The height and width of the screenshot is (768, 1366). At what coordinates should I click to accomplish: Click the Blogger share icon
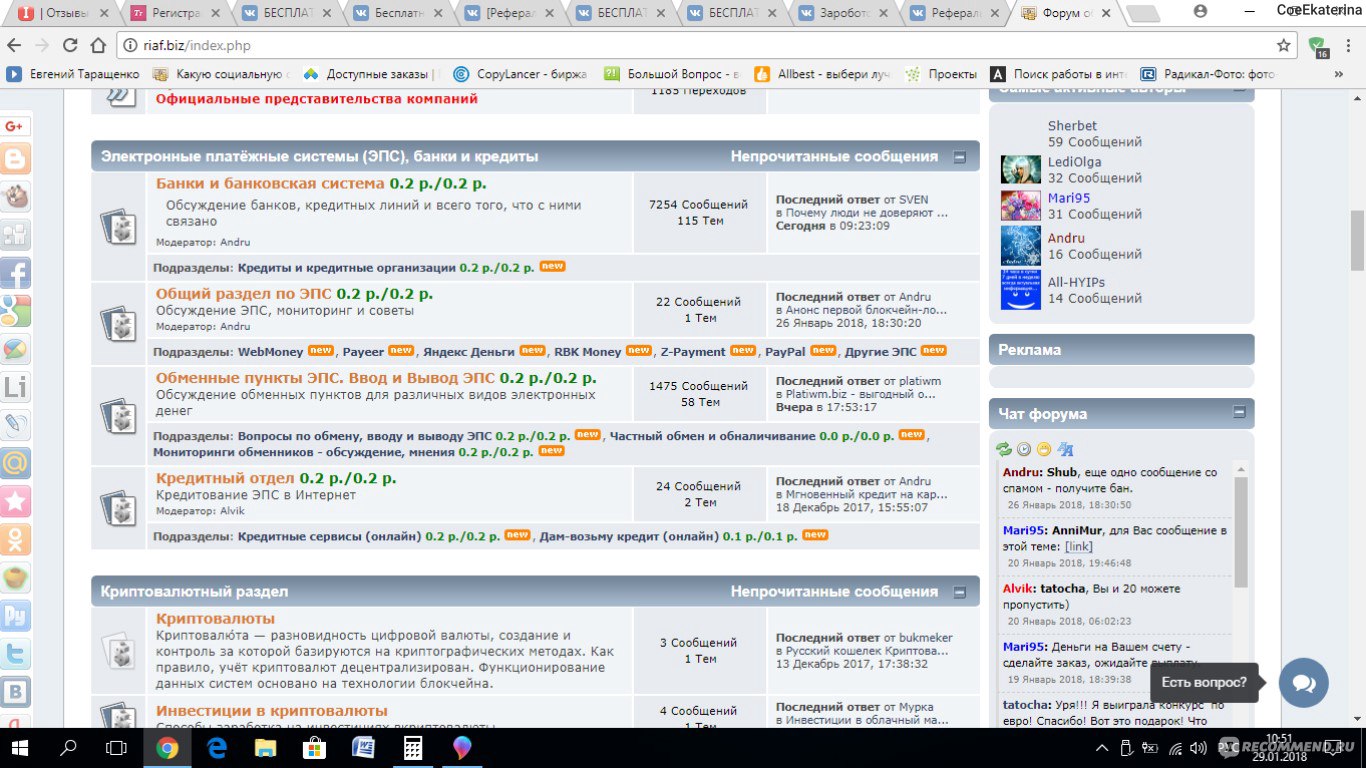click(15, 159)
